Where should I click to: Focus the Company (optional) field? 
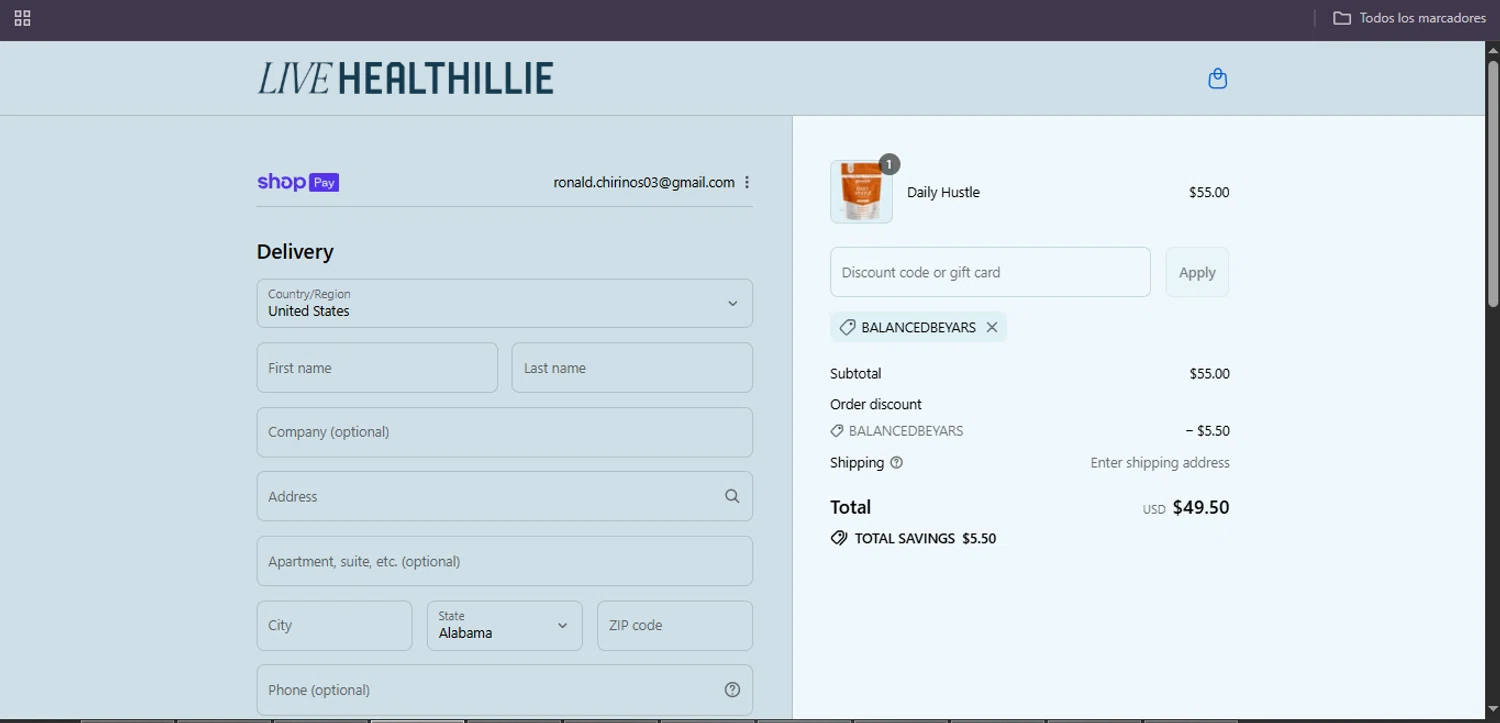click(504, 432)
